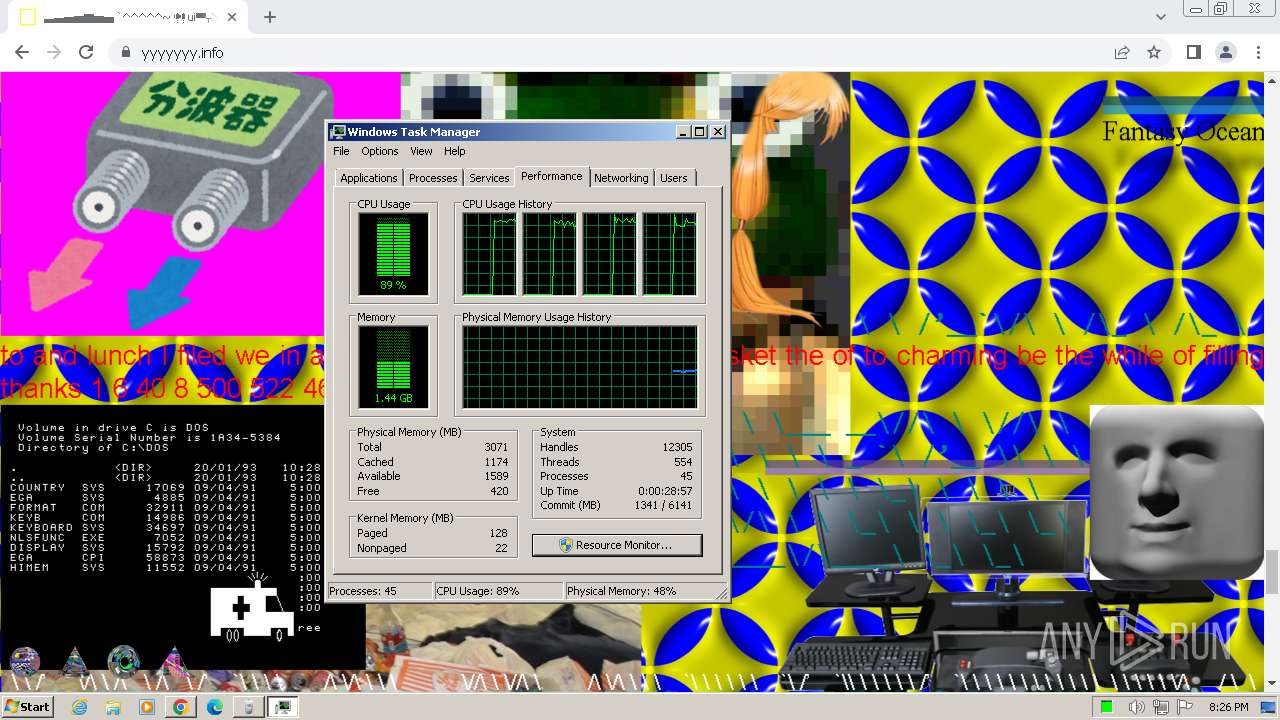Minimize the Task Manager window
The height and width of the screenshot is (720, 1280).
point(683,132)
